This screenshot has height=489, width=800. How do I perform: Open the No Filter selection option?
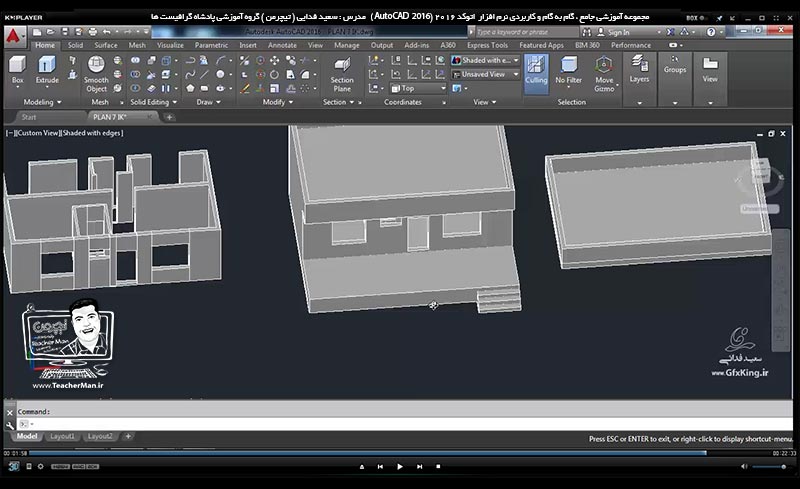568,70
